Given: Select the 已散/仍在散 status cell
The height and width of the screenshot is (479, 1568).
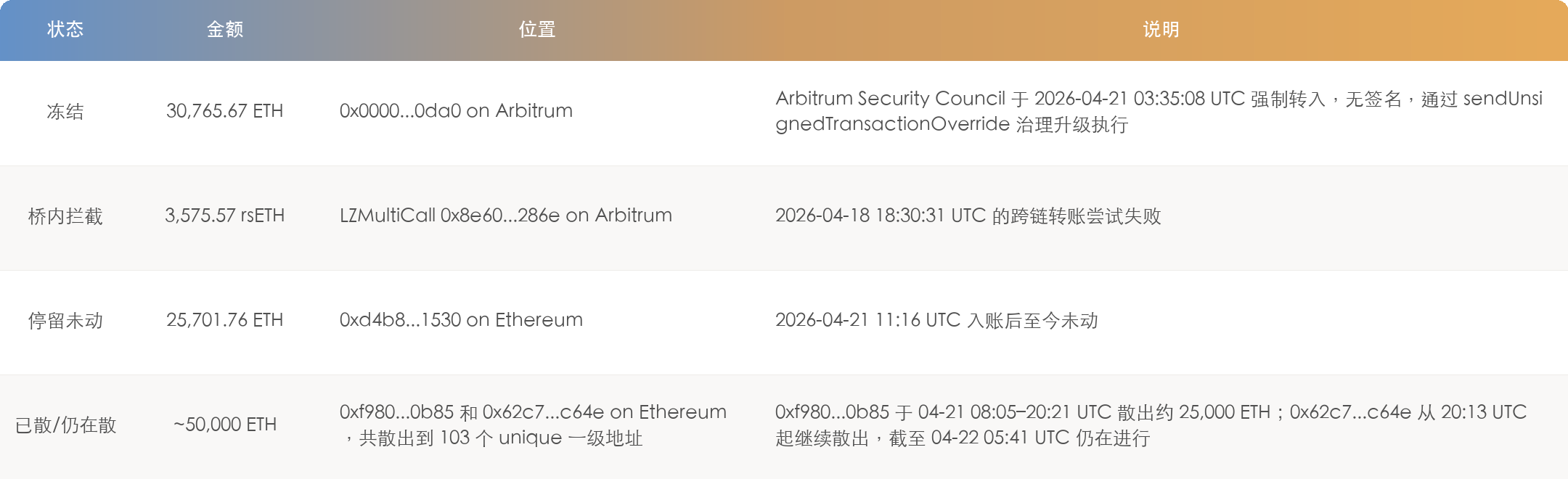Looking at the screenshot, I should 65,425.
